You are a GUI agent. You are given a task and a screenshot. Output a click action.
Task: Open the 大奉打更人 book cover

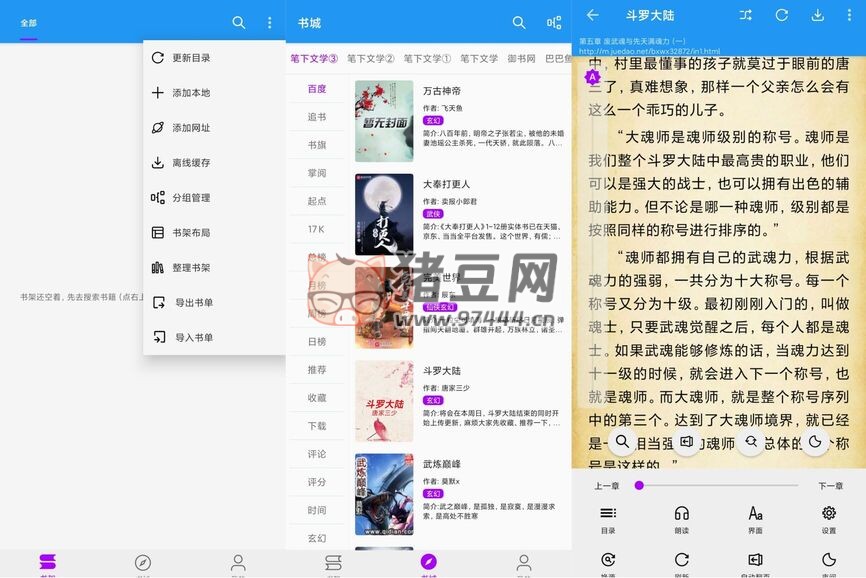tap(384, 214)
